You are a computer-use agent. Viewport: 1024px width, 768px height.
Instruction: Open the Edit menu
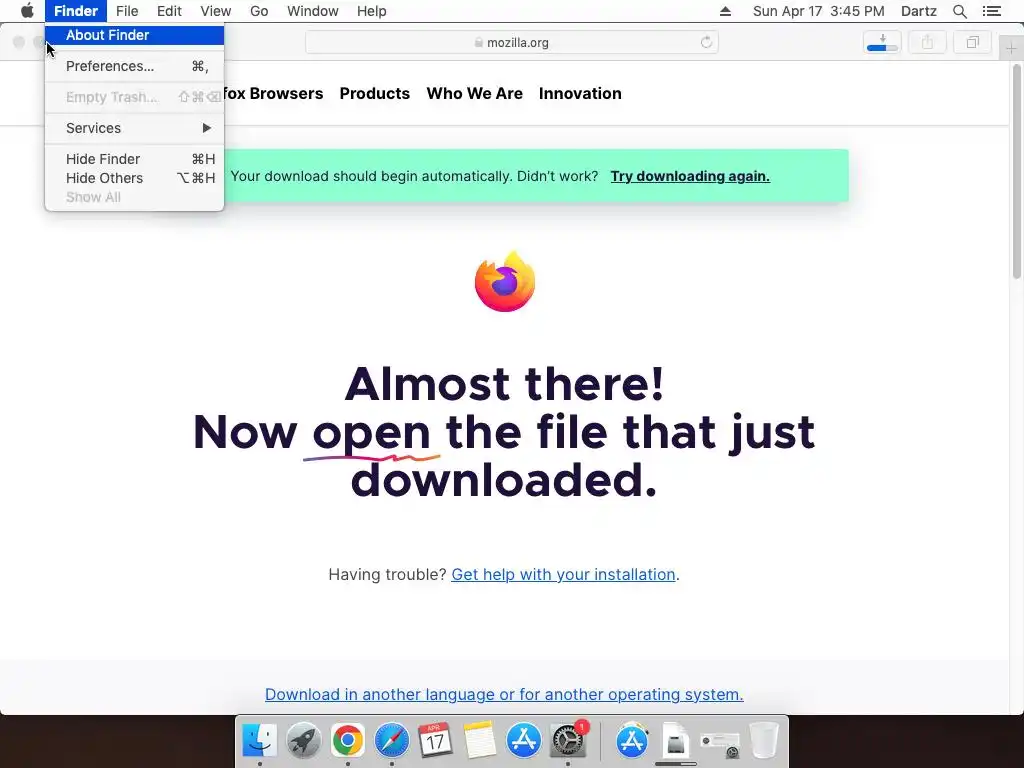(x=169, y=11)
